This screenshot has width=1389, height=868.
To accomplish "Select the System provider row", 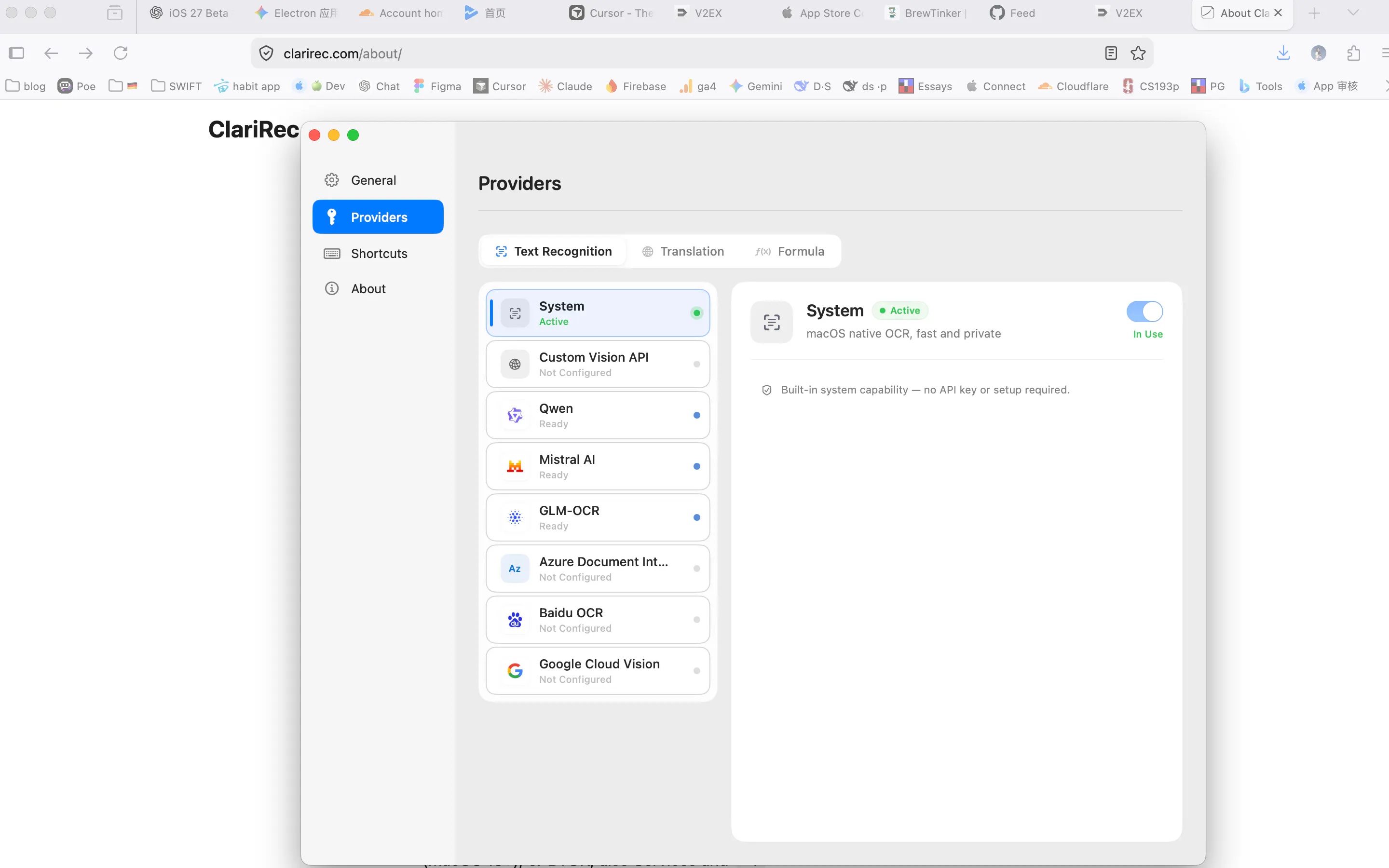I will pos(598,313).
